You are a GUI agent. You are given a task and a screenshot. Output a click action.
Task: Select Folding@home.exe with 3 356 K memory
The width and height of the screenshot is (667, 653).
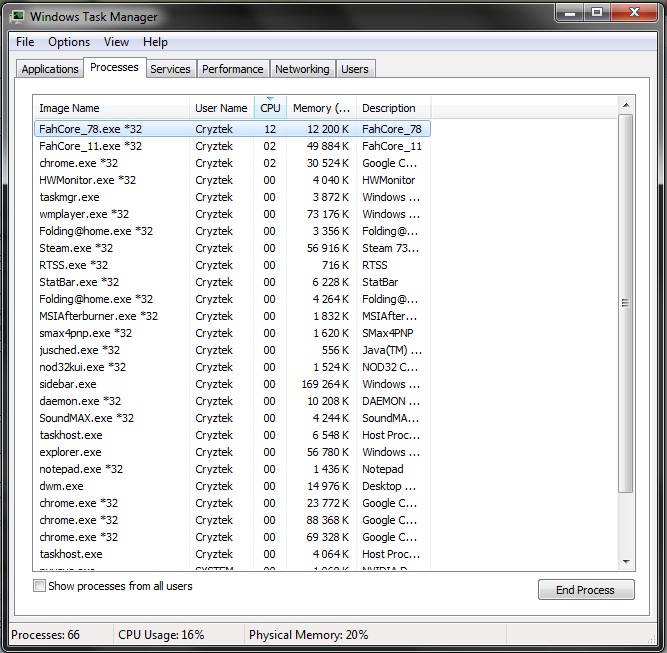click(232, 231)
